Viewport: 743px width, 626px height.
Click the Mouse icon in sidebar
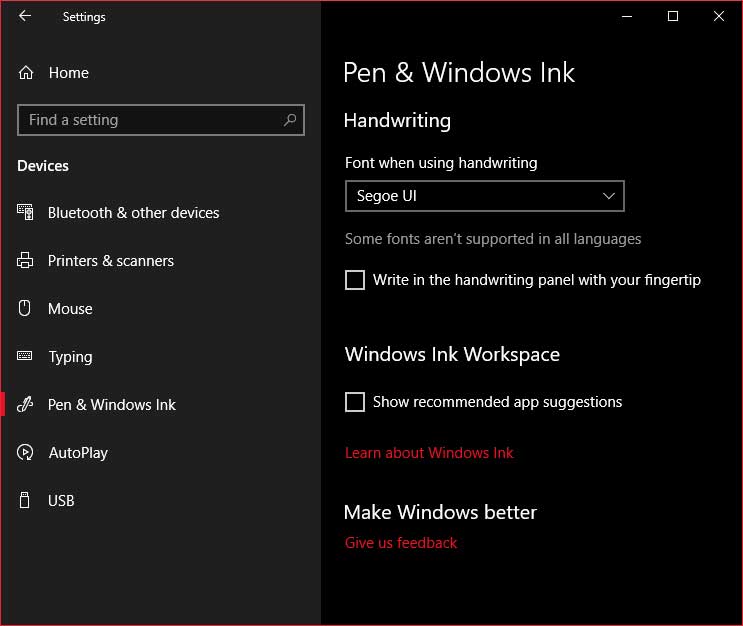pos(24,308)
